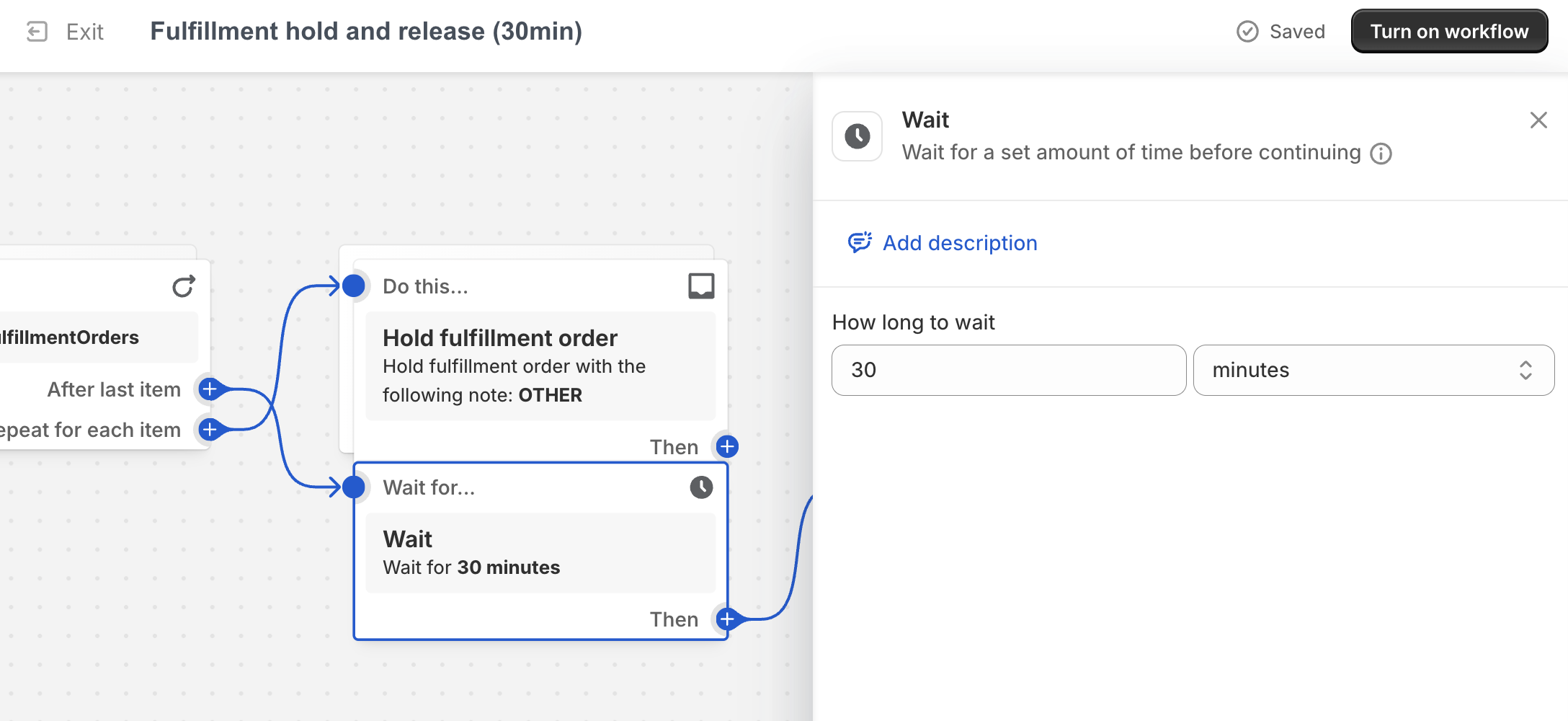Click the Then plus under Hold fulfillment order
The width and height of the screenshot is (1568, 721).
(727, 447)
